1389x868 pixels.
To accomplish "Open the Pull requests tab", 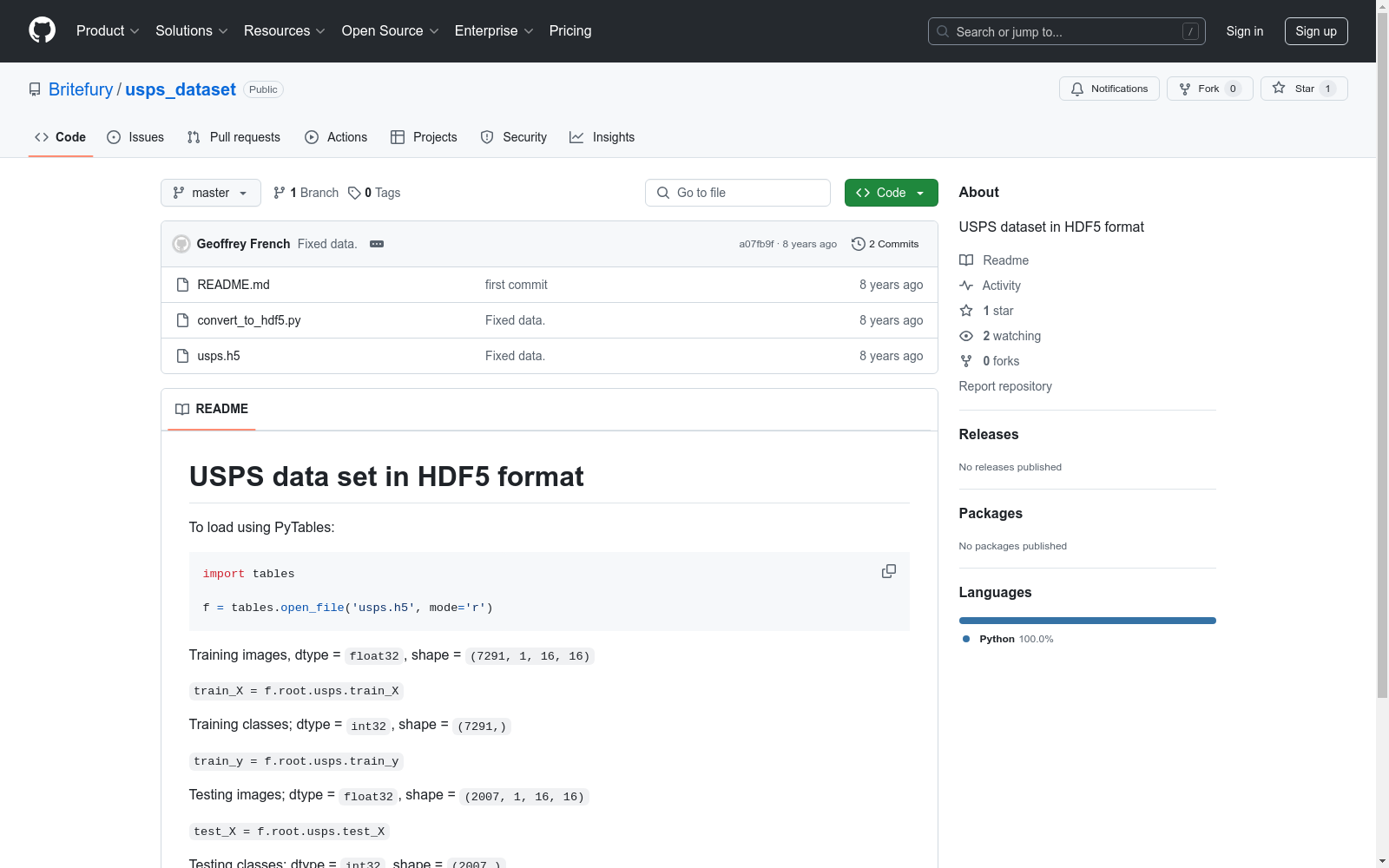I will pyautogui.click(x=234, y=137).
